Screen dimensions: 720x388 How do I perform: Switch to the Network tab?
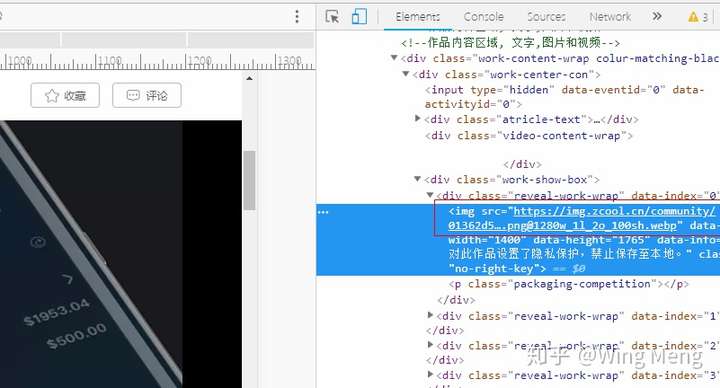pyautogui.click(x=610, y=17)
